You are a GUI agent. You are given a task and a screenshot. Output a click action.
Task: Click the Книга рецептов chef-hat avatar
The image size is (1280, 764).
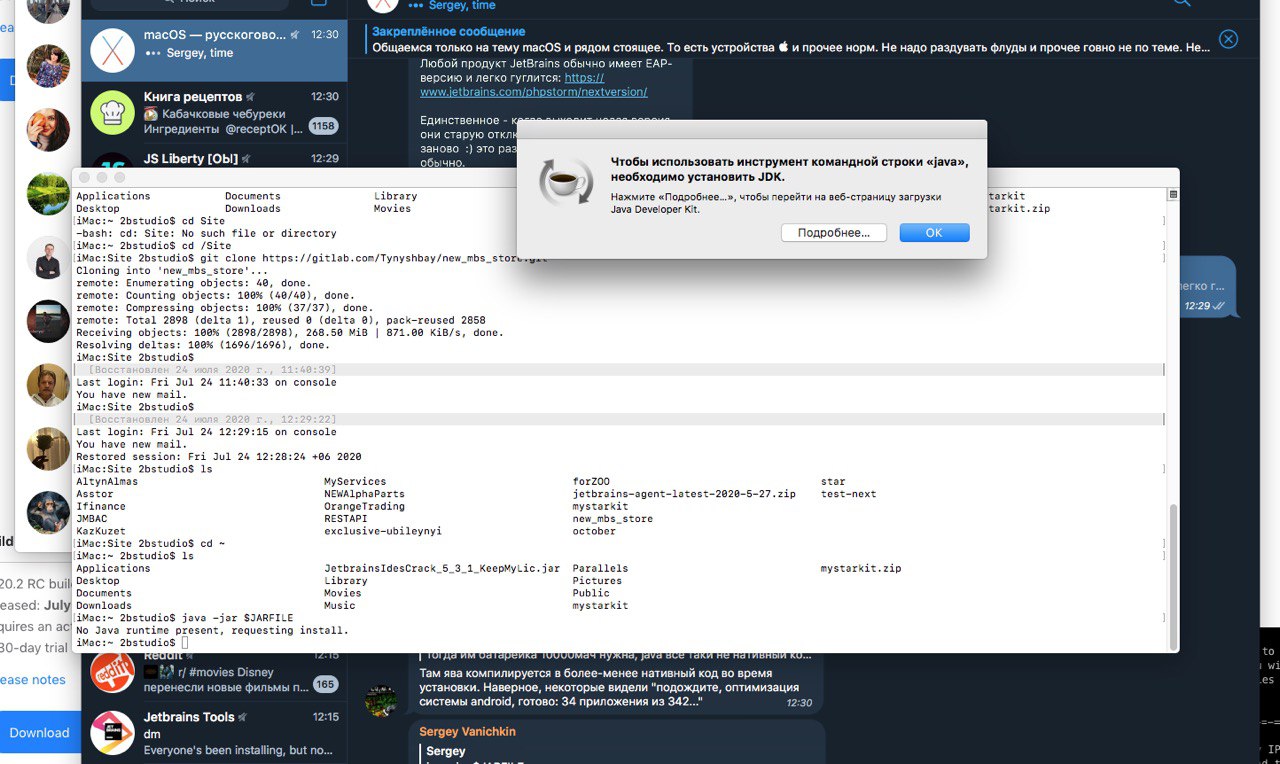click(112, 111)
